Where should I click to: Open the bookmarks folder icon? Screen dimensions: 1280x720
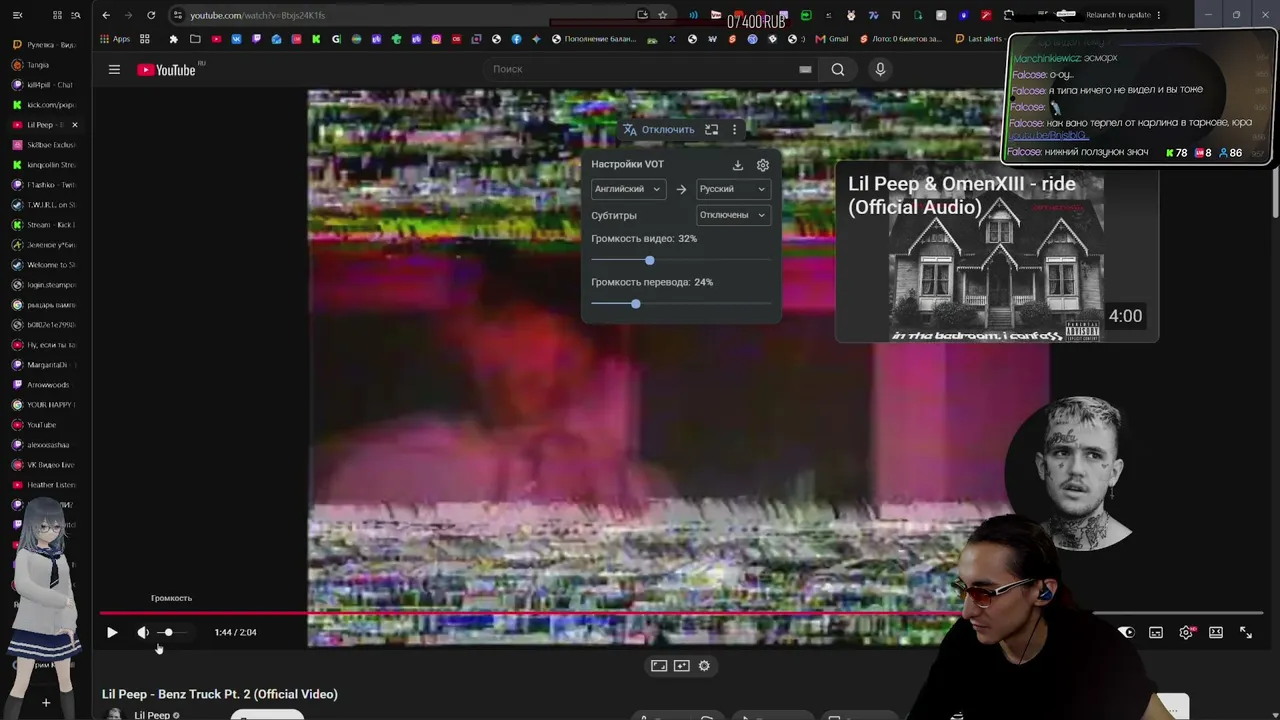pyautogui.click(x=195, y=39)
